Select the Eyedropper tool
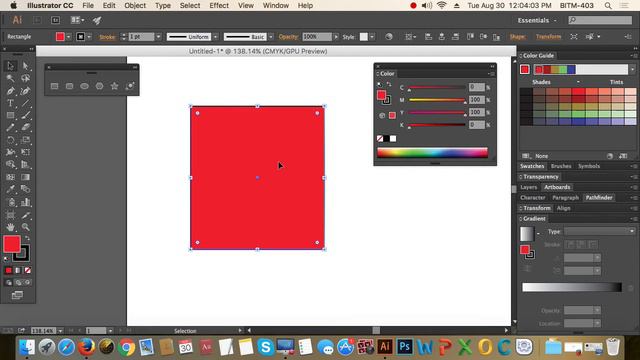640x360 pixels. click(11, 189)
